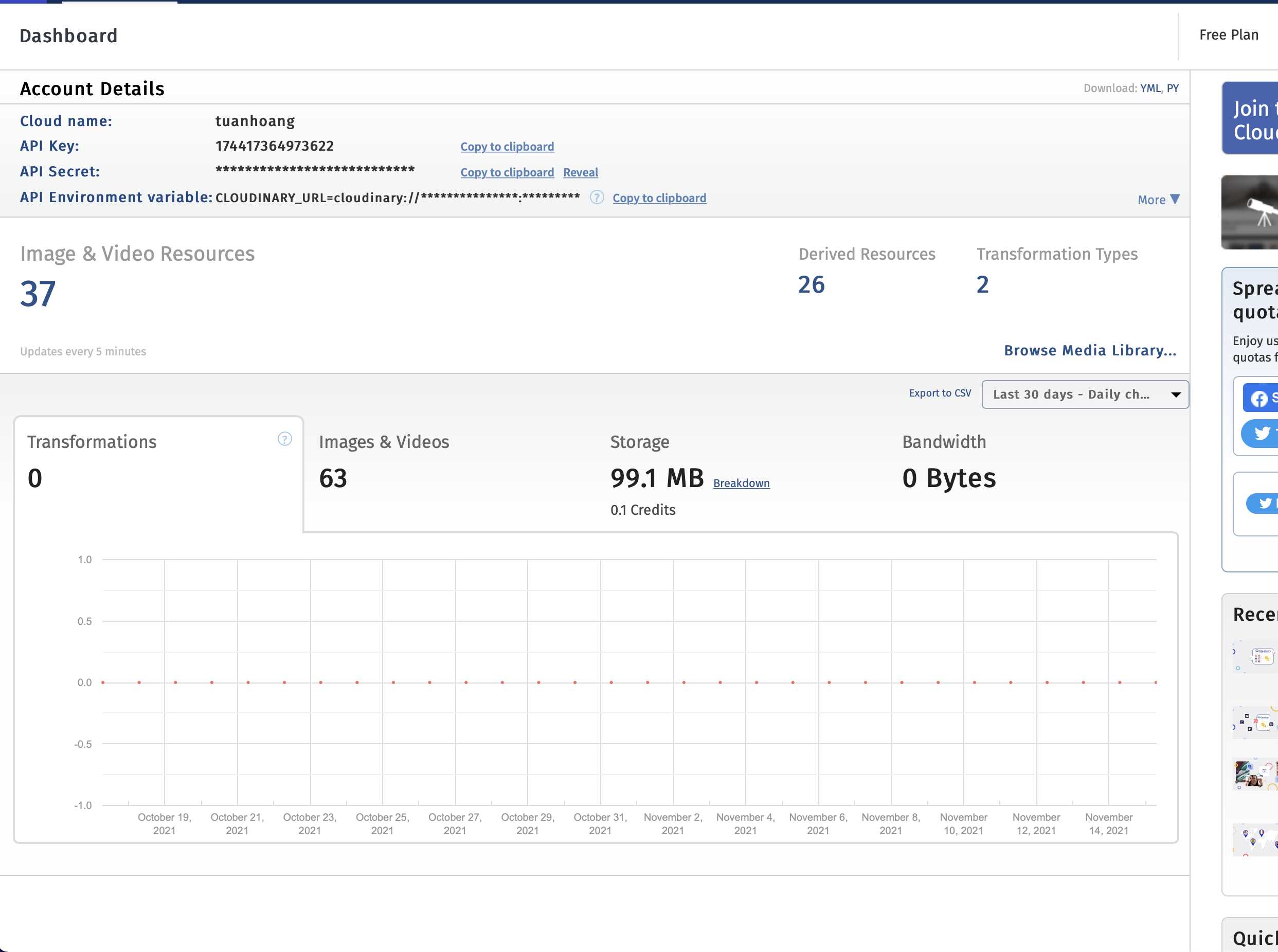Copy the API Secret to clipboard
The image size is (1278, 952).
tap(507, 172)
